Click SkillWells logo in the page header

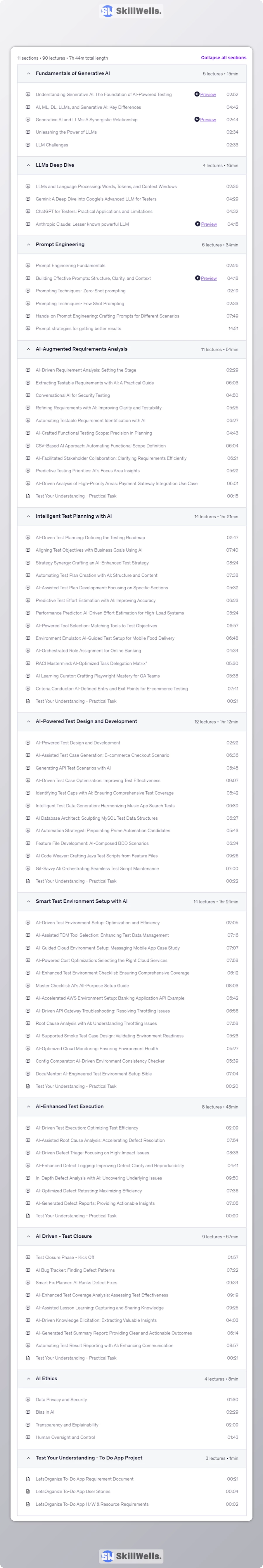click(x=131, y=10)
